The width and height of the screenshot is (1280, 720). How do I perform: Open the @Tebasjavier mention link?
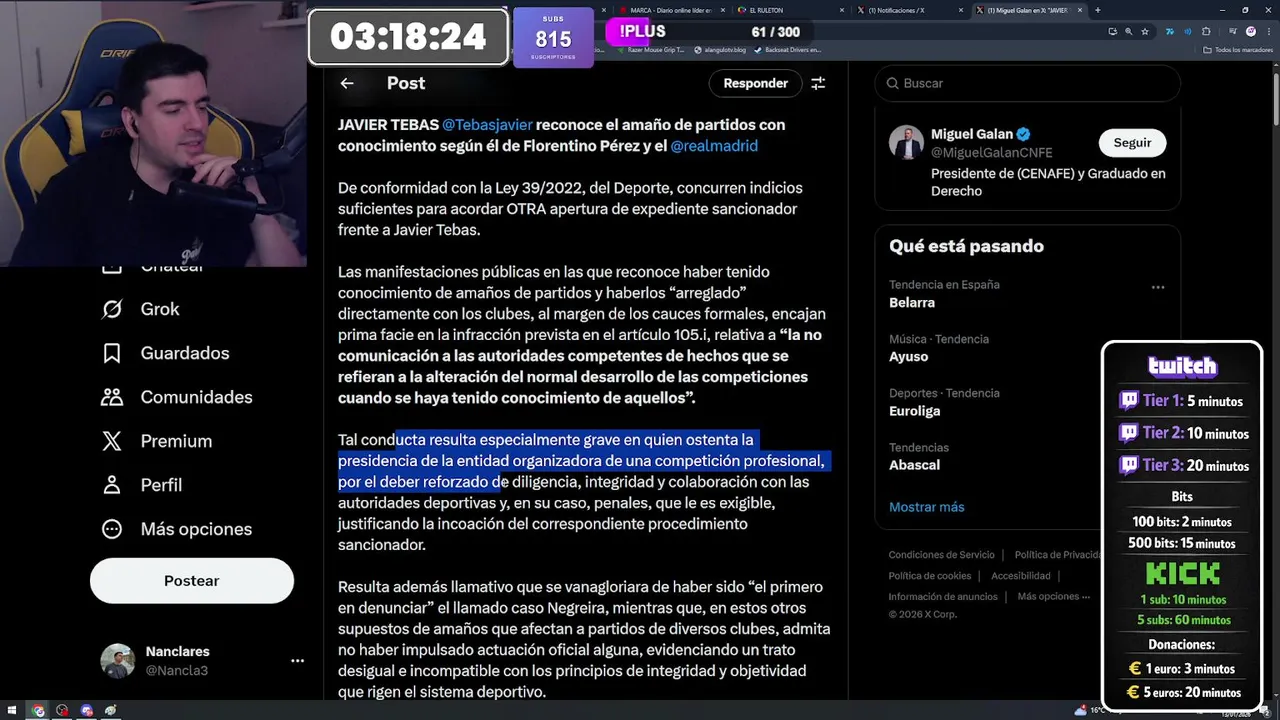pyautogui.click(x=487, y=125)
